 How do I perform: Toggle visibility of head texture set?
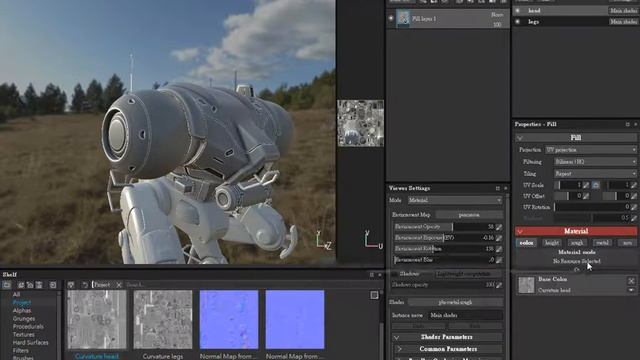point(518,11)
